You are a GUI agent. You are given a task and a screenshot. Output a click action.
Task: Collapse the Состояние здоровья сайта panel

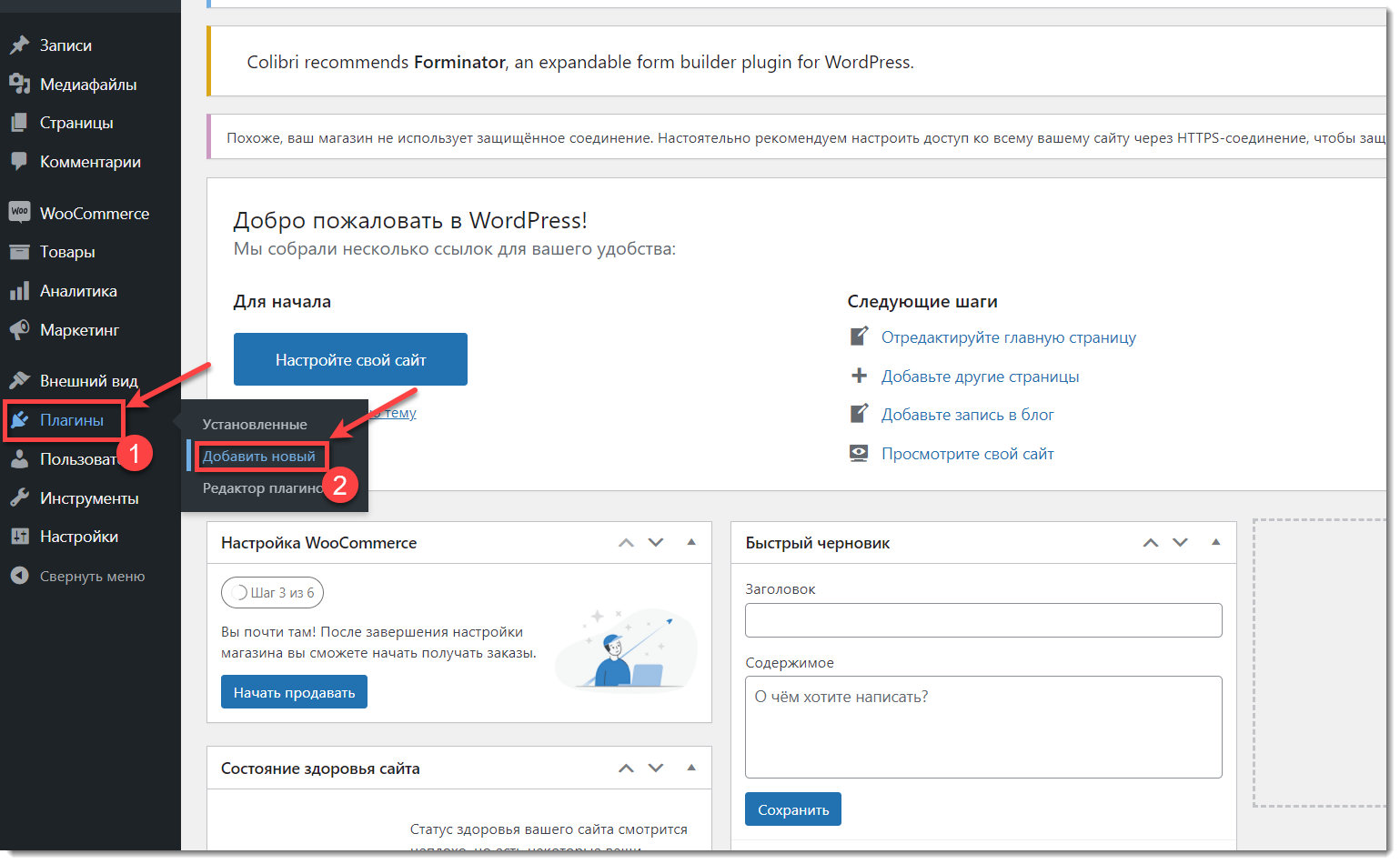click(691, 768)
